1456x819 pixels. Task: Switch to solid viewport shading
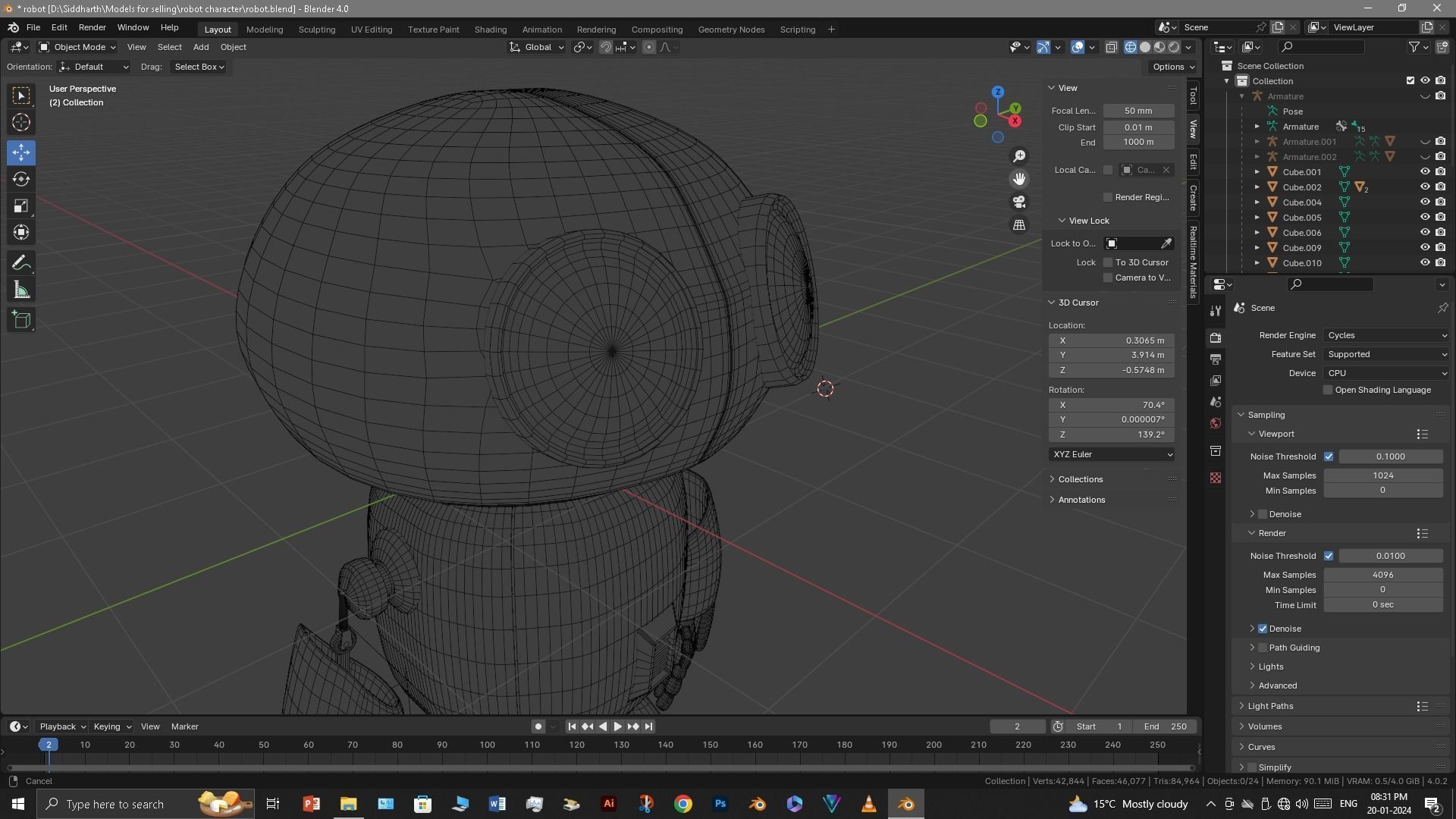[1145, 47]
